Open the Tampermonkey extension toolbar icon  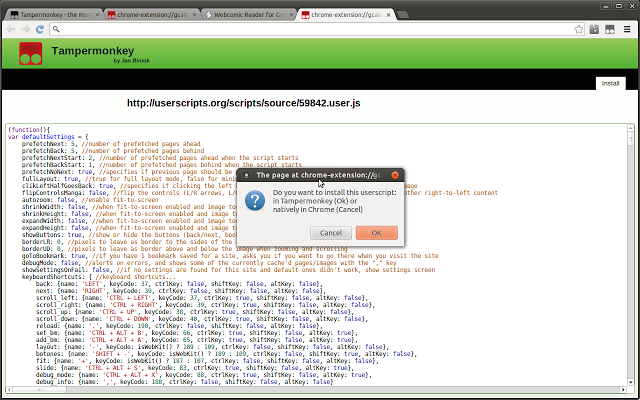610,29
